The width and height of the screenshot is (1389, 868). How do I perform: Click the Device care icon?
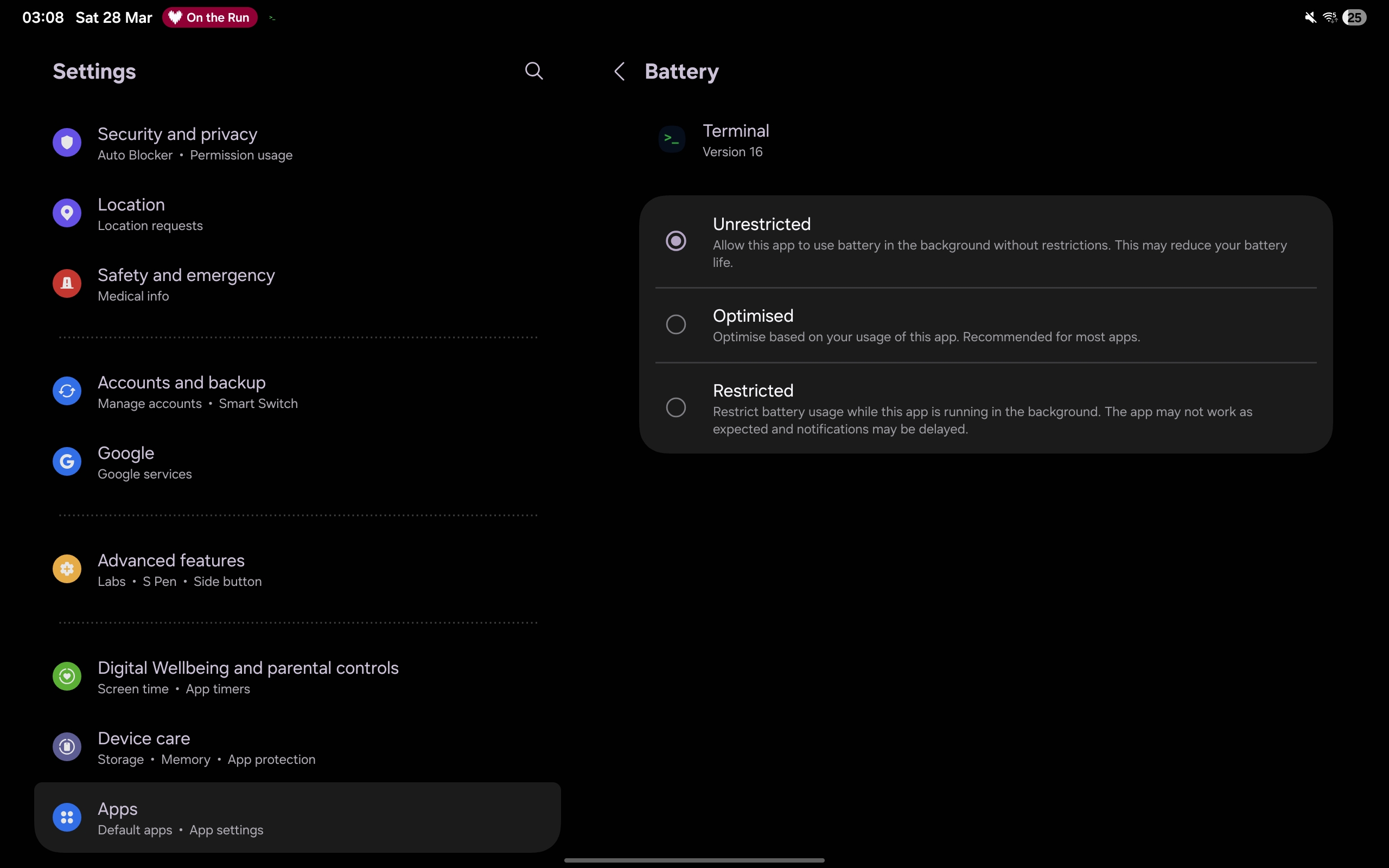67,746
